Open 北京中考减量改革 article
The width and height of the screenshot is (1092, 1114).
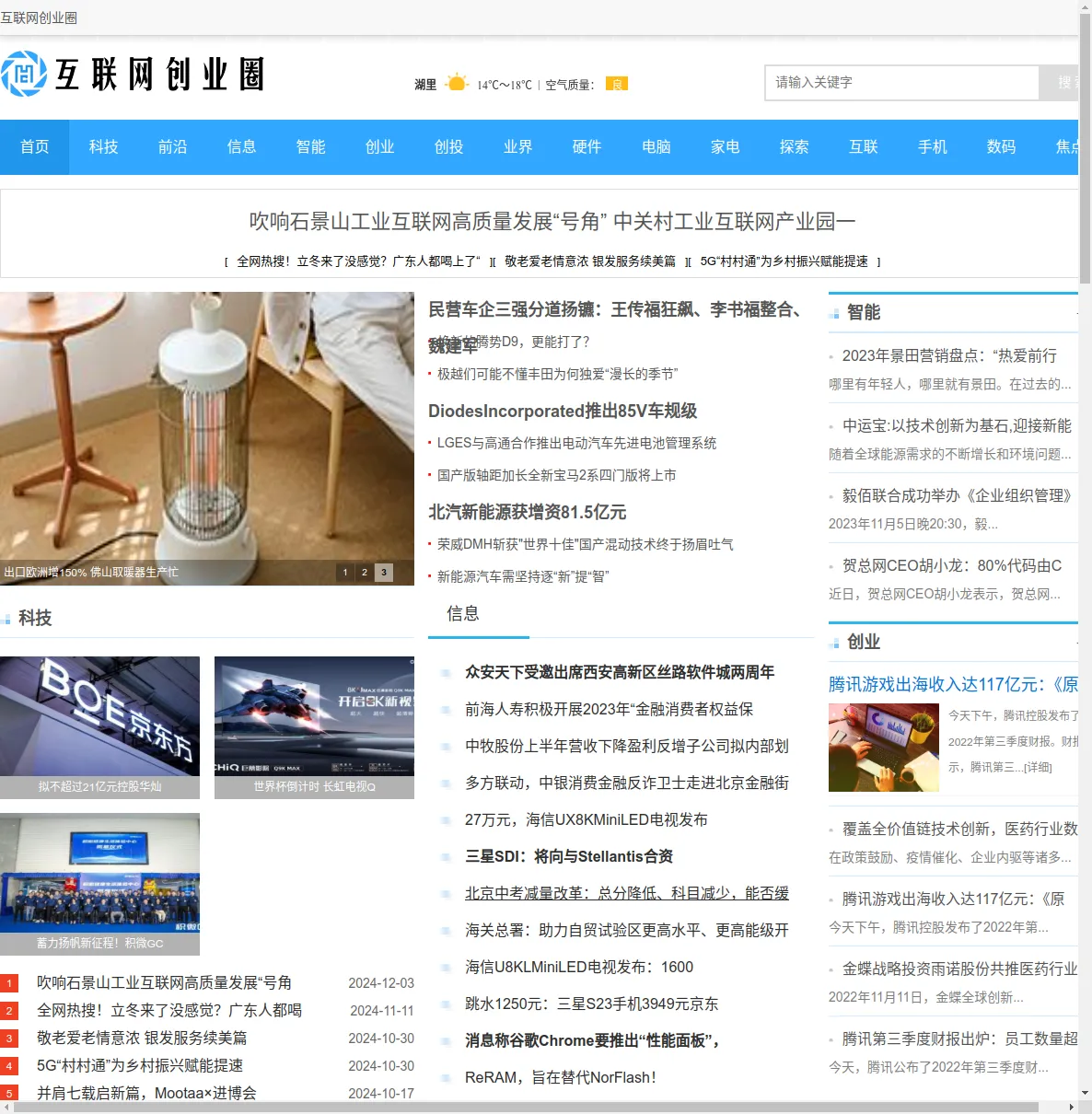tap(627, 893)
